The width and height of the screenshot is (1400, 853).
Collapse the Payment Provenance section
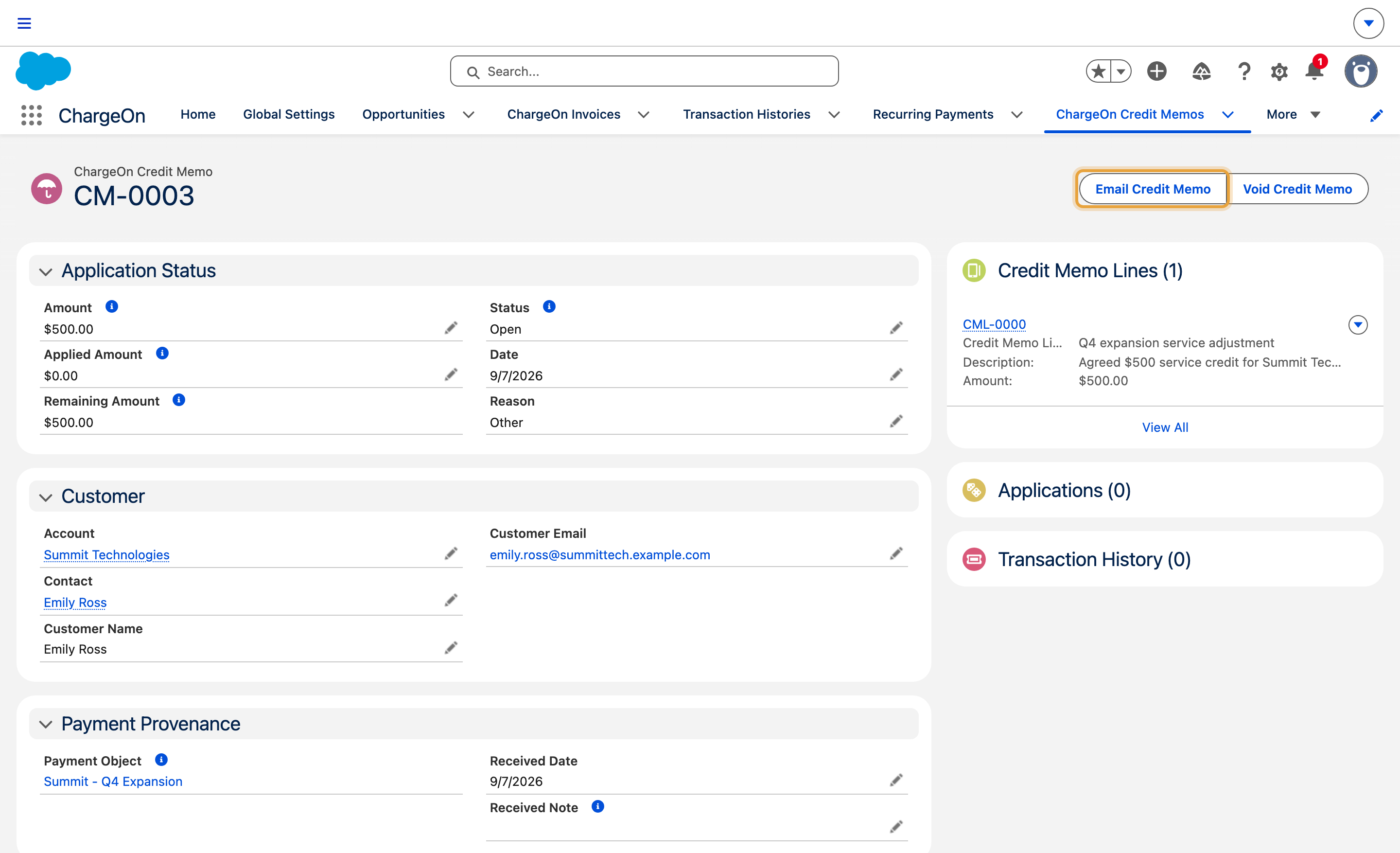[46, 724]
